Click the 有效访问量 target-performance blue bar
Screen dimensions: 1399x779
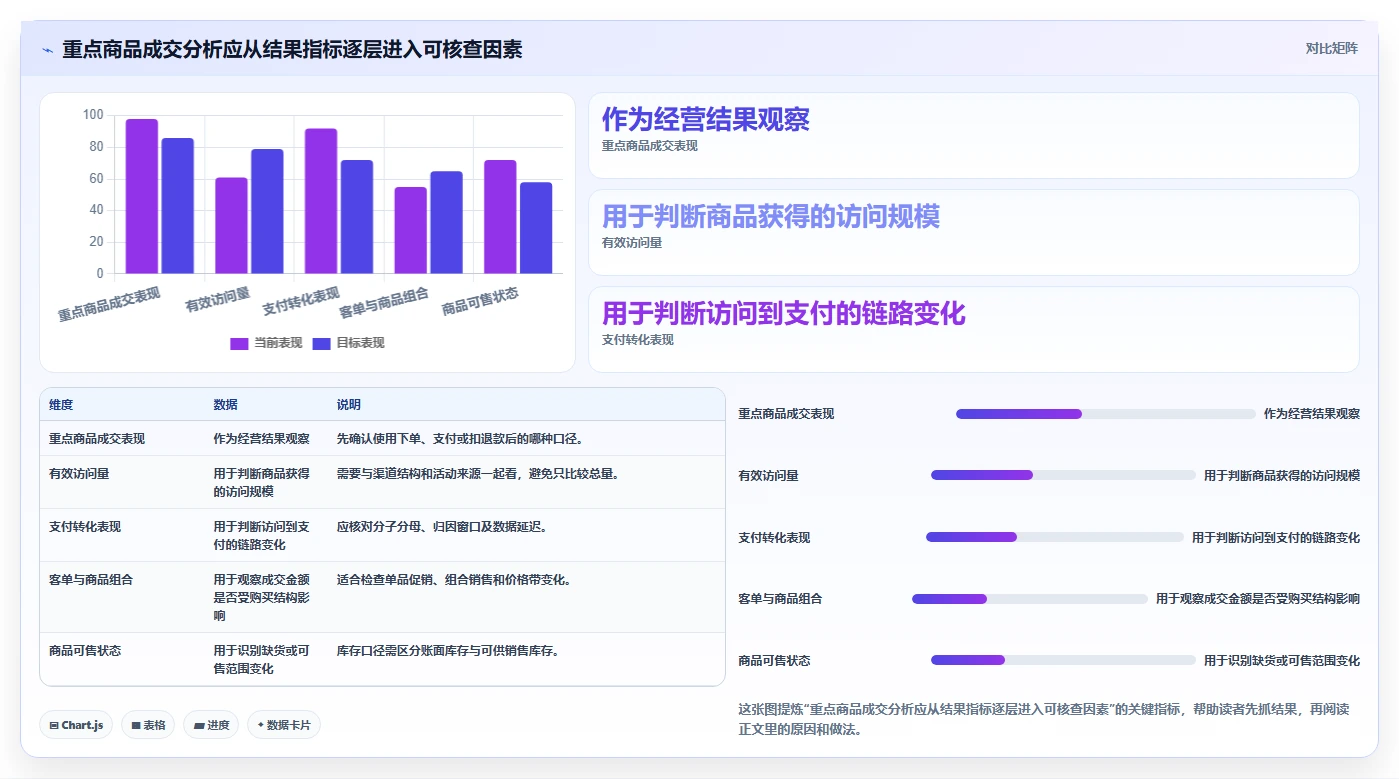tap(267, 211)
